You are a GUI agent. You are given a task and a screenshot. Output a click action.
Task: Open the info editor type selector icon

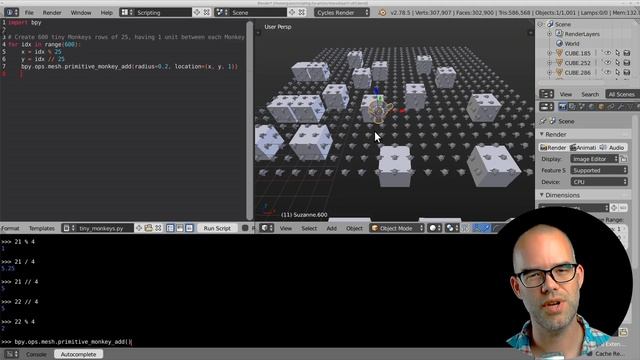pos(11,12)
